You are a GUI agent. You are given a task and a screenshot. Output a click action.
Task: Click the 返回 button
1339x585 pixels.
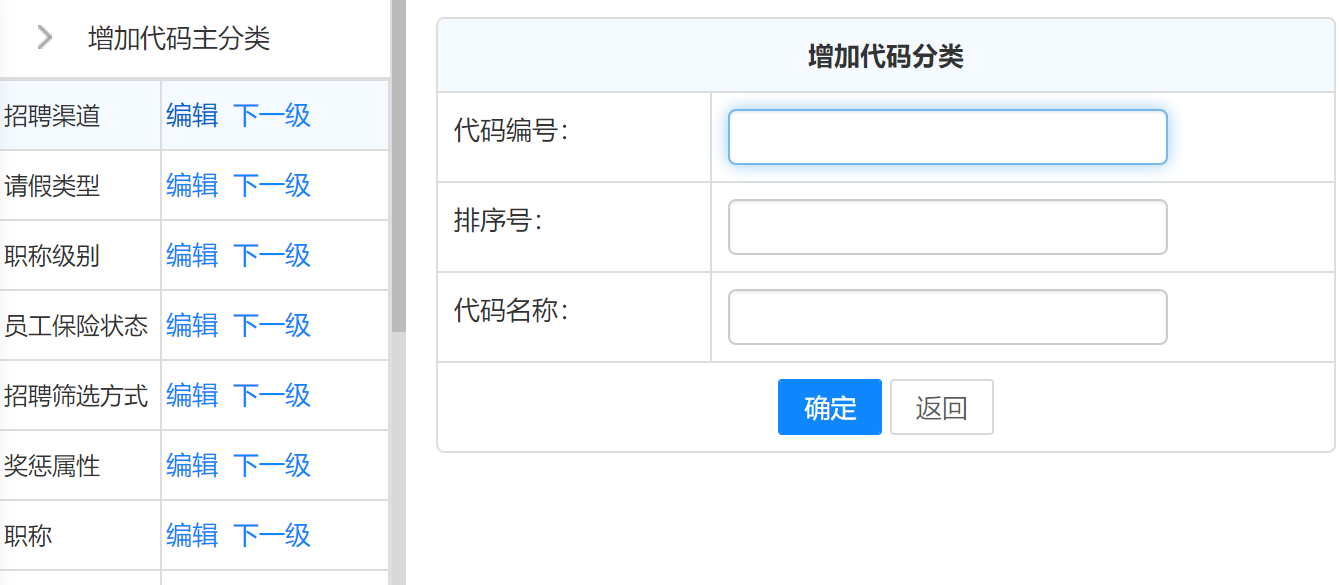(941, 407)
